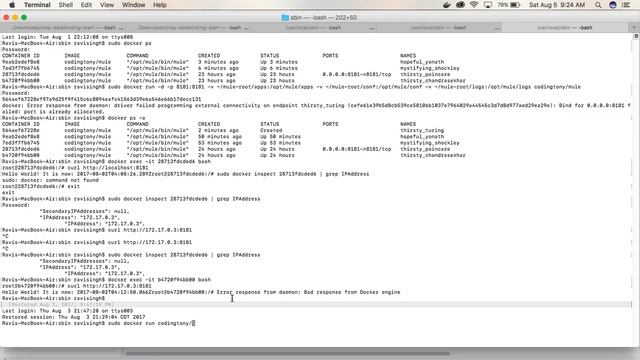Click 'docker exec -it b4720f94bb00 bash' command
Viewport: 640px width, 360px height.
[x=159, y=280]
